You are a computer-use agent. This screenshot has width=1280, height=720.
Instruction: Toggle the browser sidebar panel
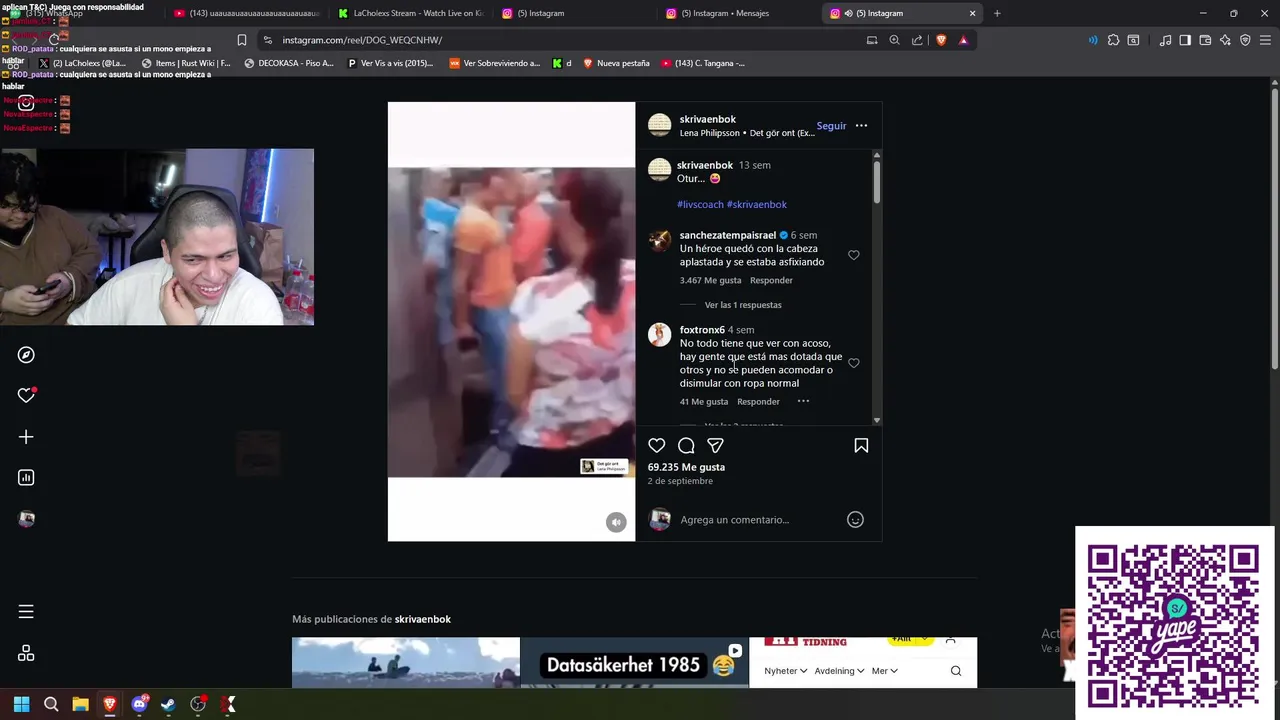[1185, 40]
